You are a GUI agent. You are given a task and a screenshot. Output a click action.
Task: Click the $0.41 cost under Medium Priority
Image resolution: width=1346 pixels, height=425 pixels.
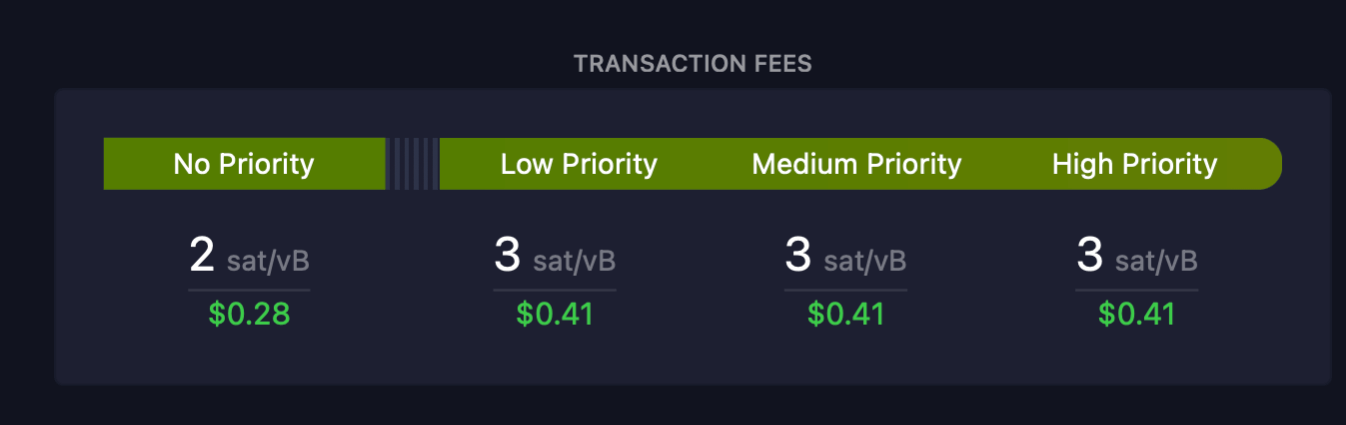pos(846,314)
